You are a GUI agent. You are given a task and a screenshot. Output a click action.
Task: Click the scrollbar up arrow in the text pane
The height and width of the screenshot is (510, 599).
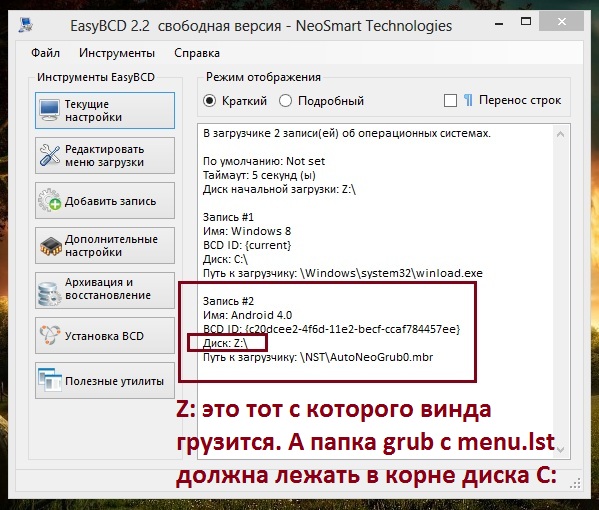[560, 134]
